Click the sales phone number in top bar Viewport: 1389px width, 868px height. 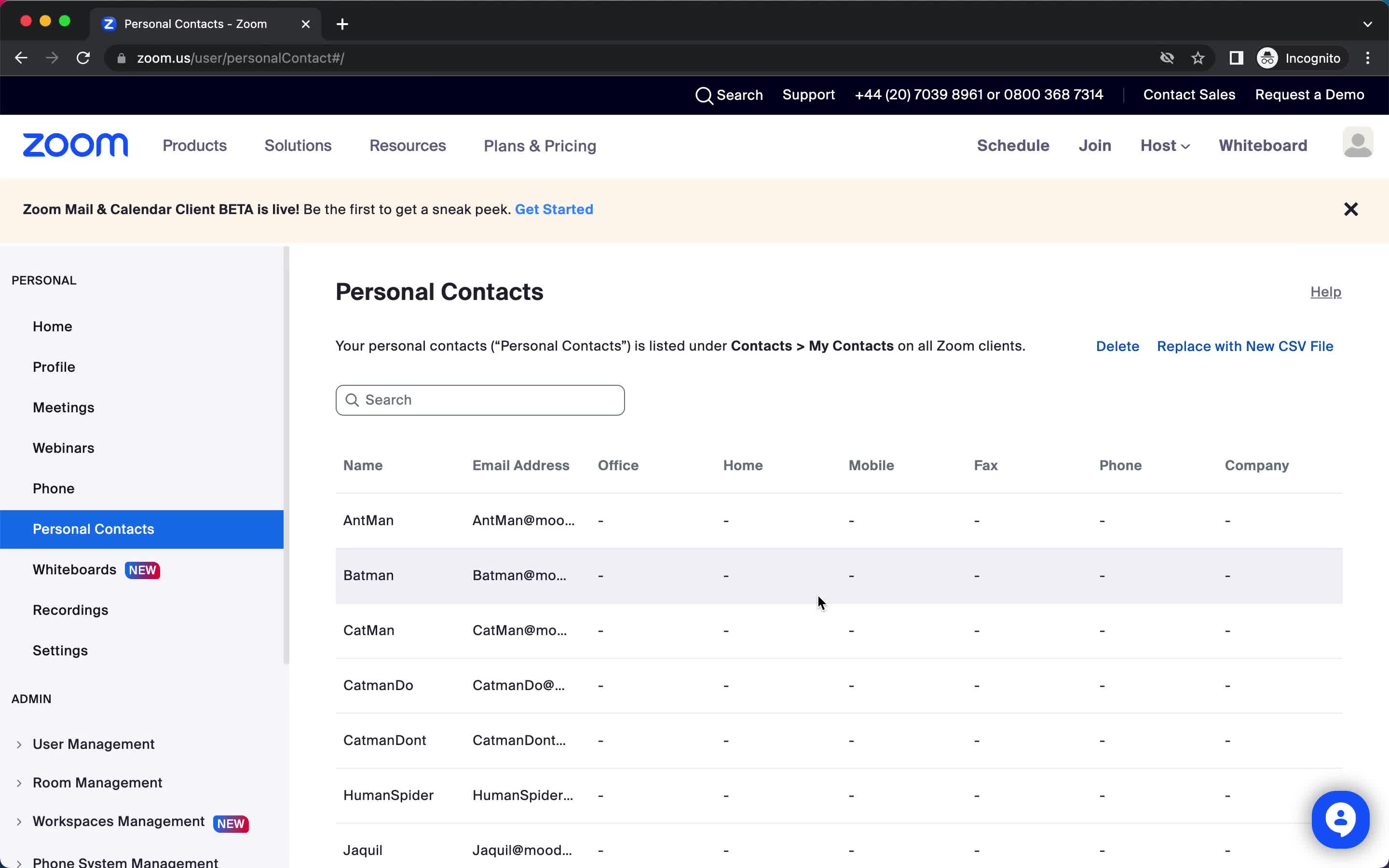[x=979, y=95]
